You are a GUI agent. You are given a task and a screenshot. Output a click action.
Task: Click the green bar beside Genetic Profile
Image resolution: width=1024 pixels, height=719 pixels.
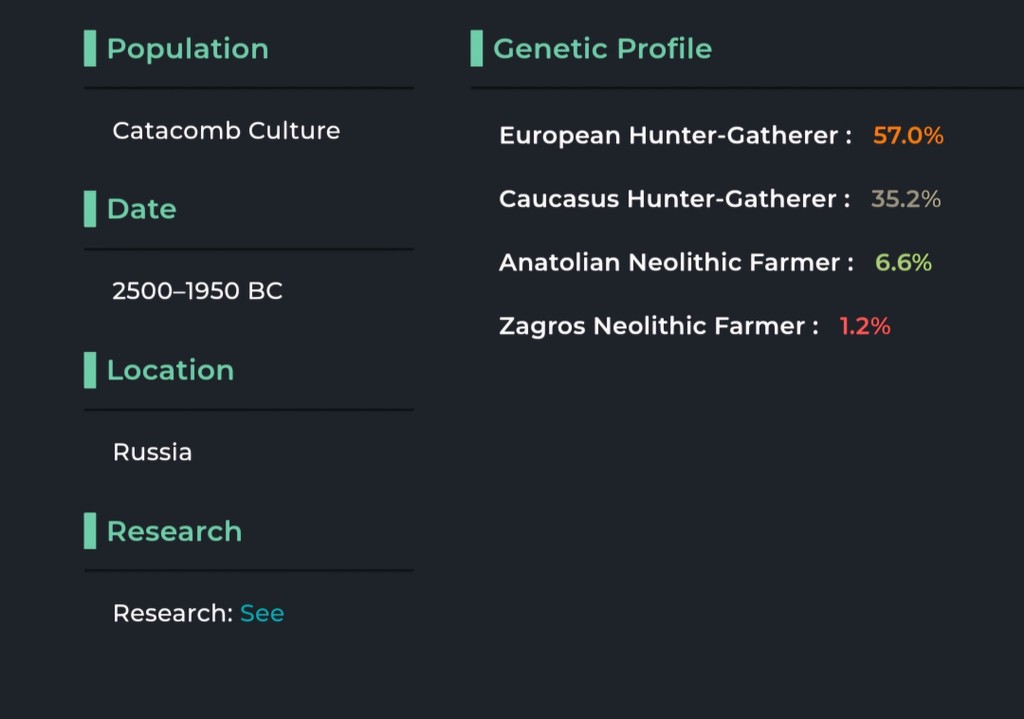(477, 48)
